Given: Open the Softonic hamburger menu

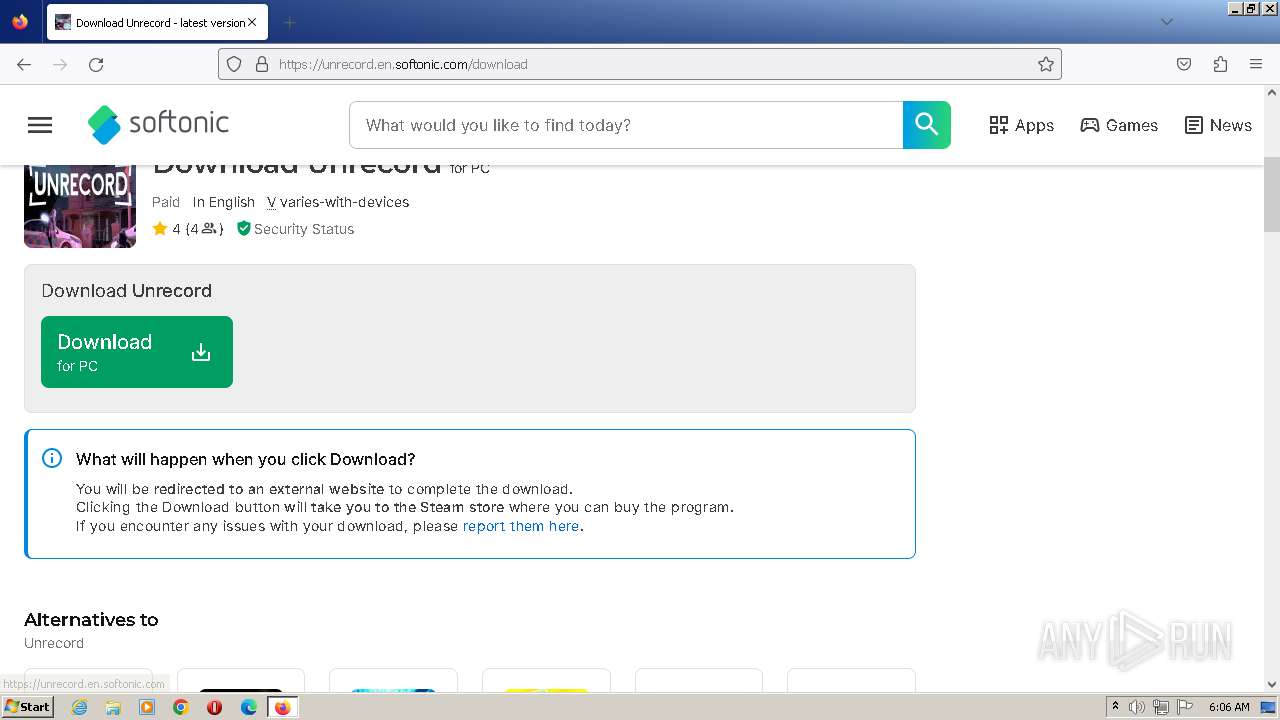Looking at the screenshot, I should coord(40,125).
